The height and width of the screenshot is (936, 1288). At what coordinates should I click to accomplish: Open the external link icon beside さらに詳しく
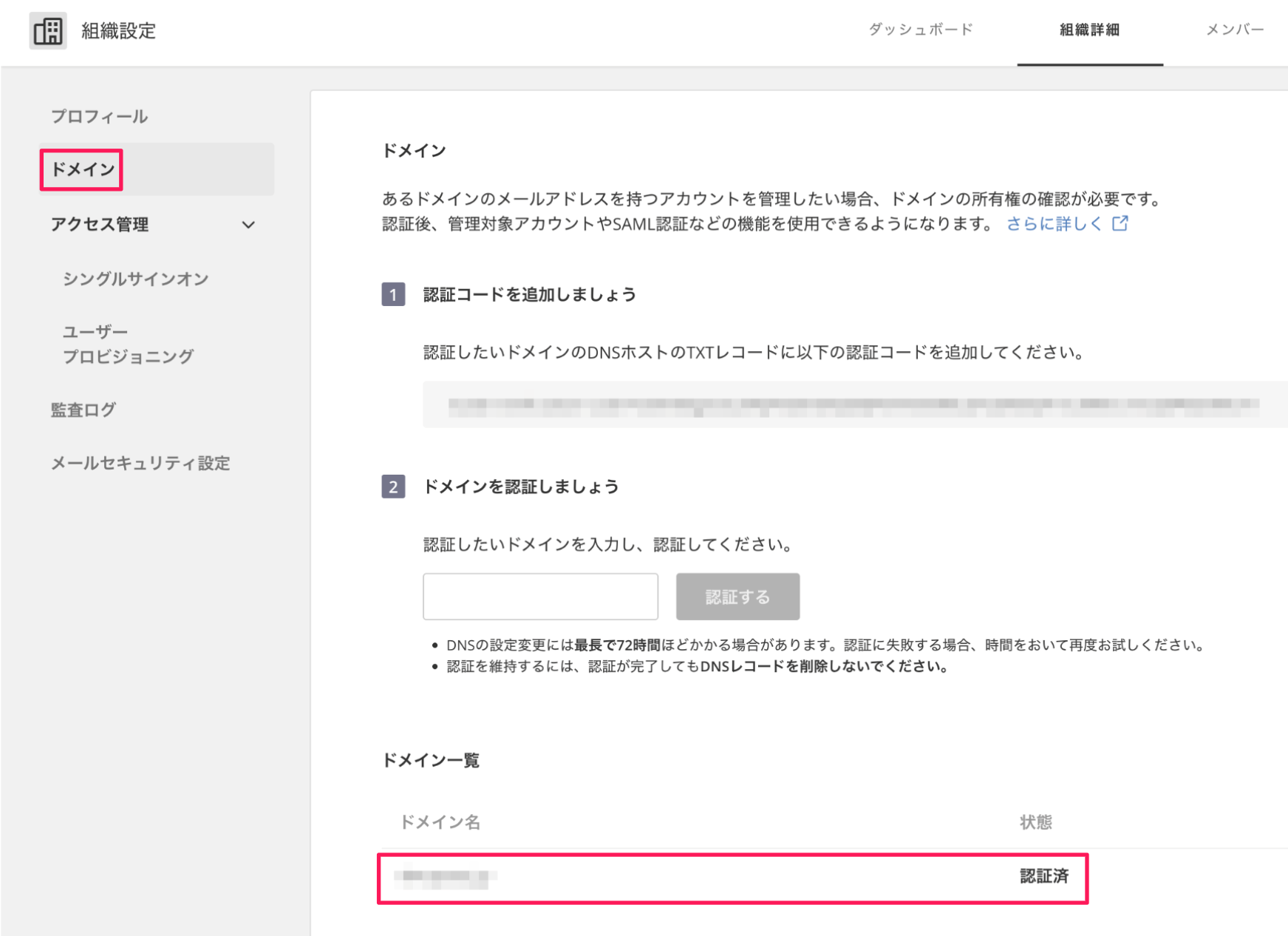pyautogui.click(x=1120, y=223)
